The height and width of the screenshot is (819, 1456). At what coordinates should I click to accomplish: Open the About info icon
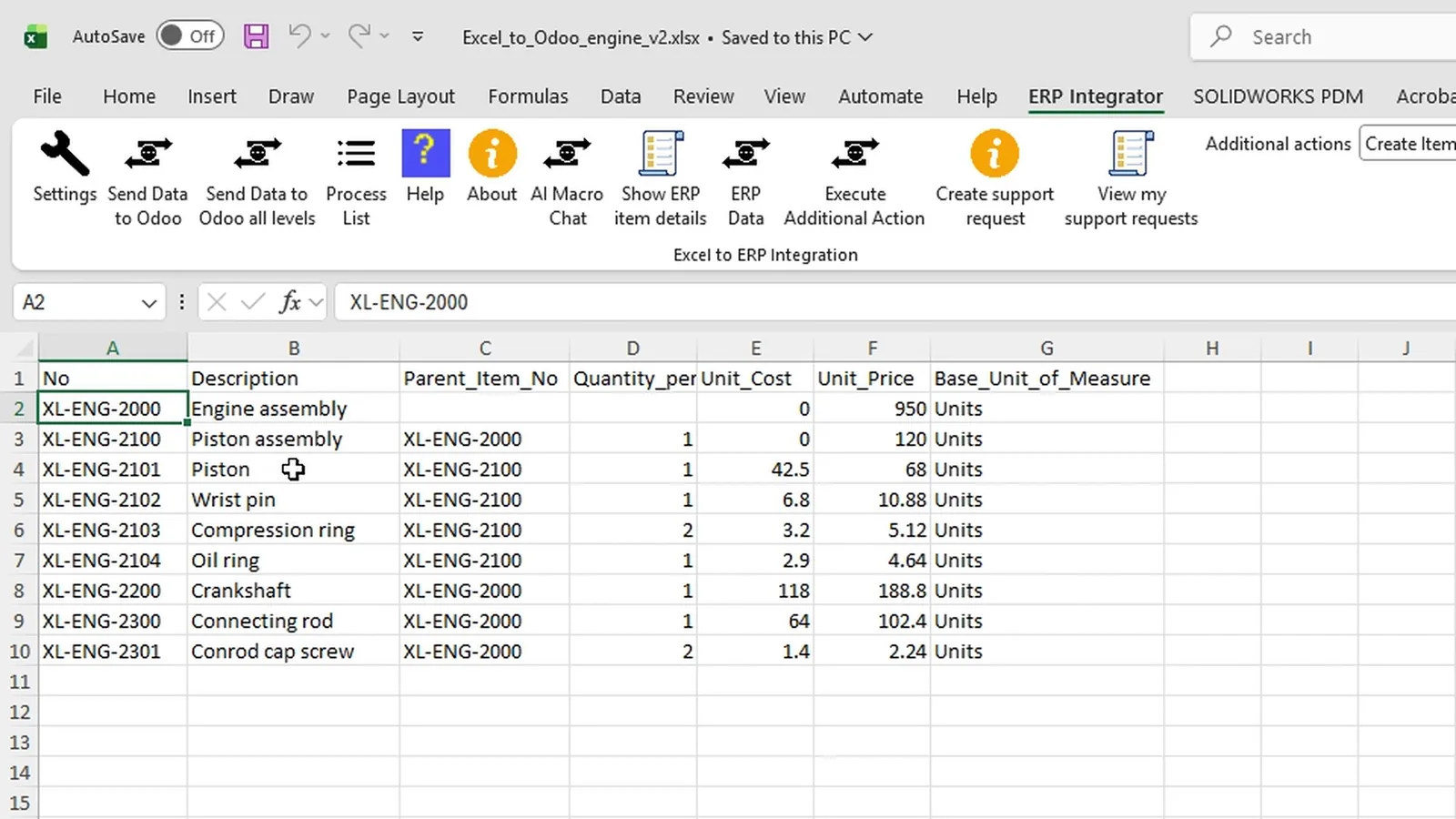tap(492, 153)
